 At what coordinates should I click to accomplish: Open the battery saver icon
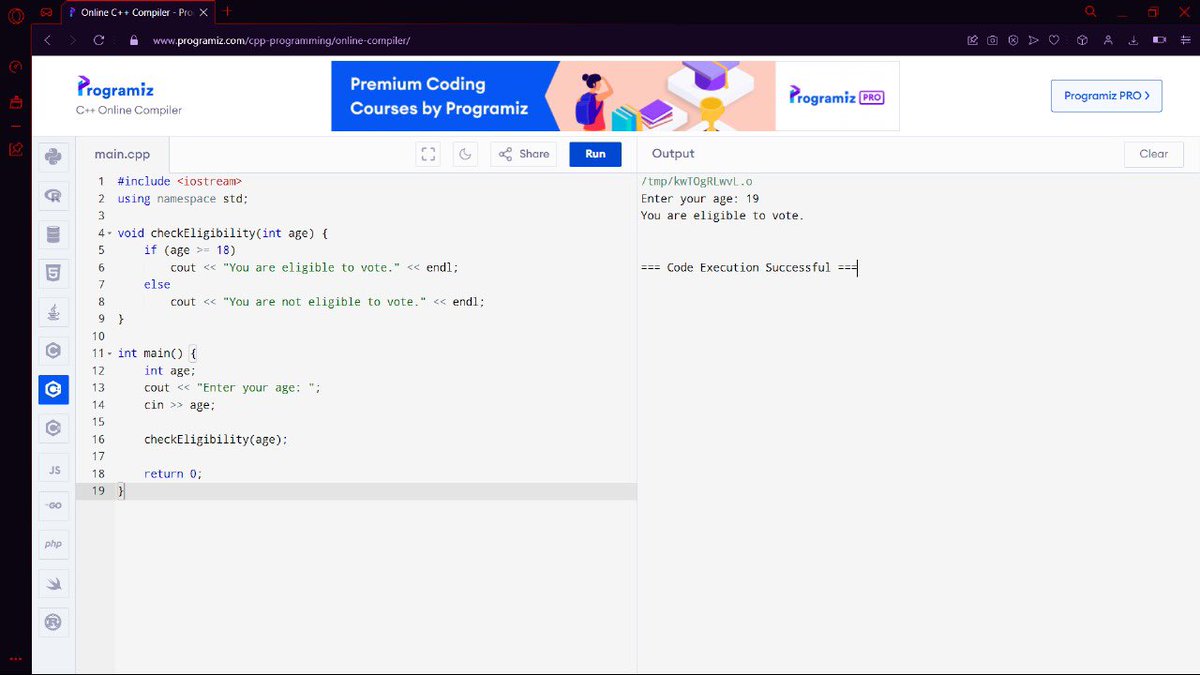click(x=1159, y=41)
